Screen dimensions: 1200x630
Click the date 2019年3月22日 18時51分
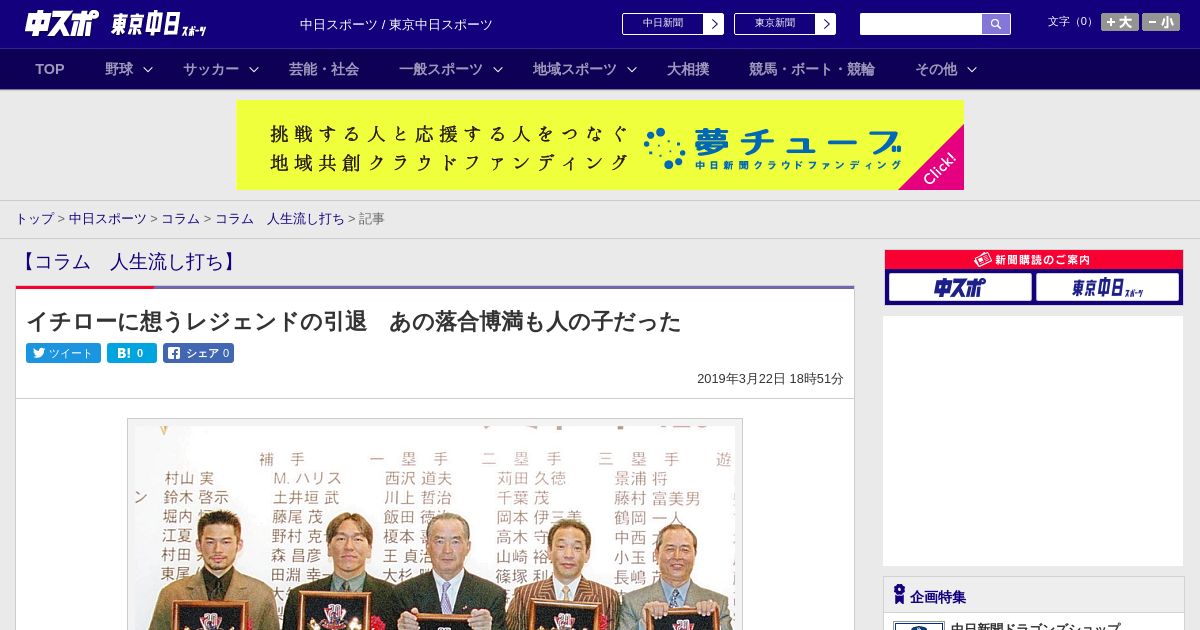click(x=770, y=379)
